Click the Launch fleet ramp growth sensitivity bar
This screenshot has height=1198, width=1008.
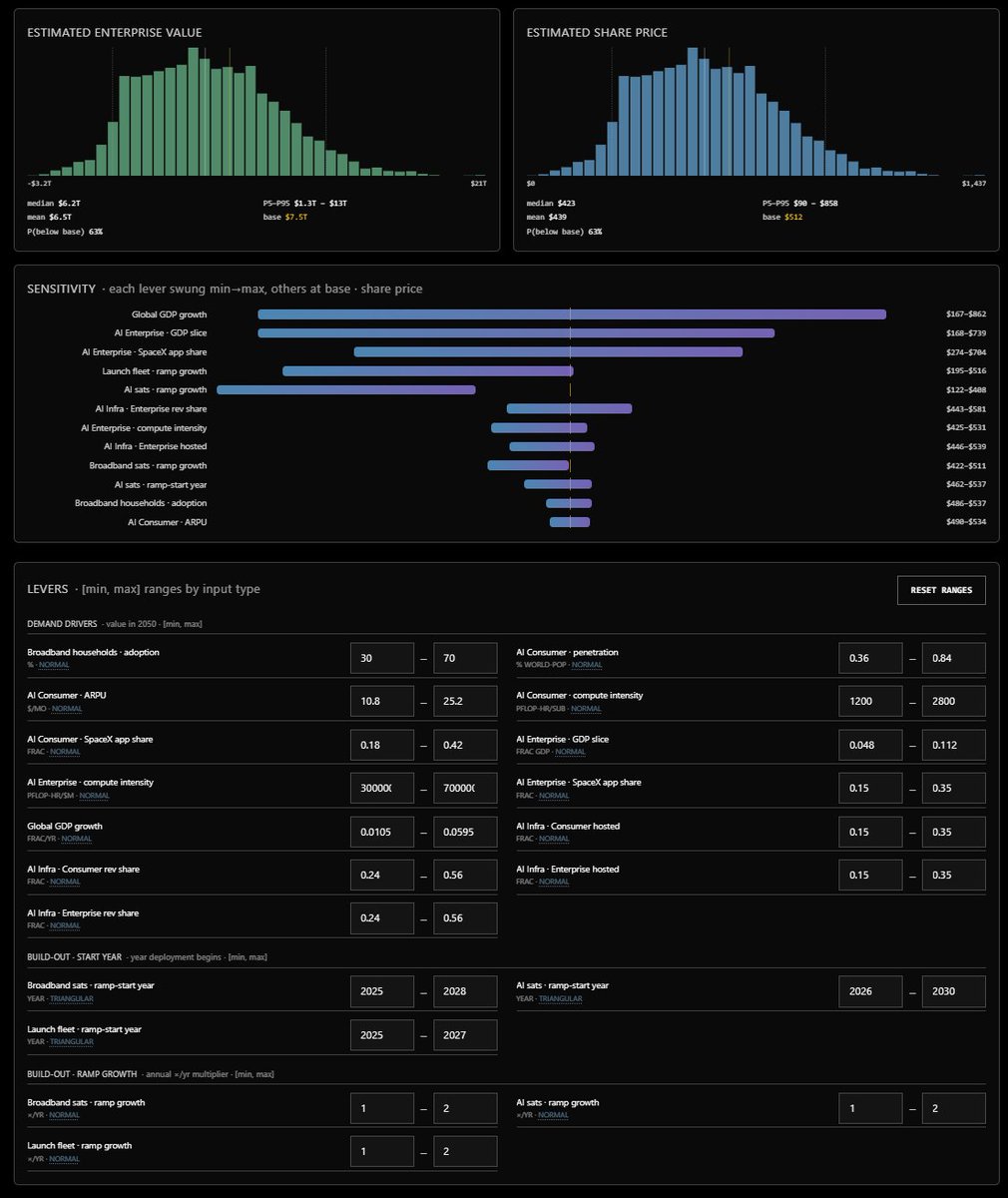(427, 371)
